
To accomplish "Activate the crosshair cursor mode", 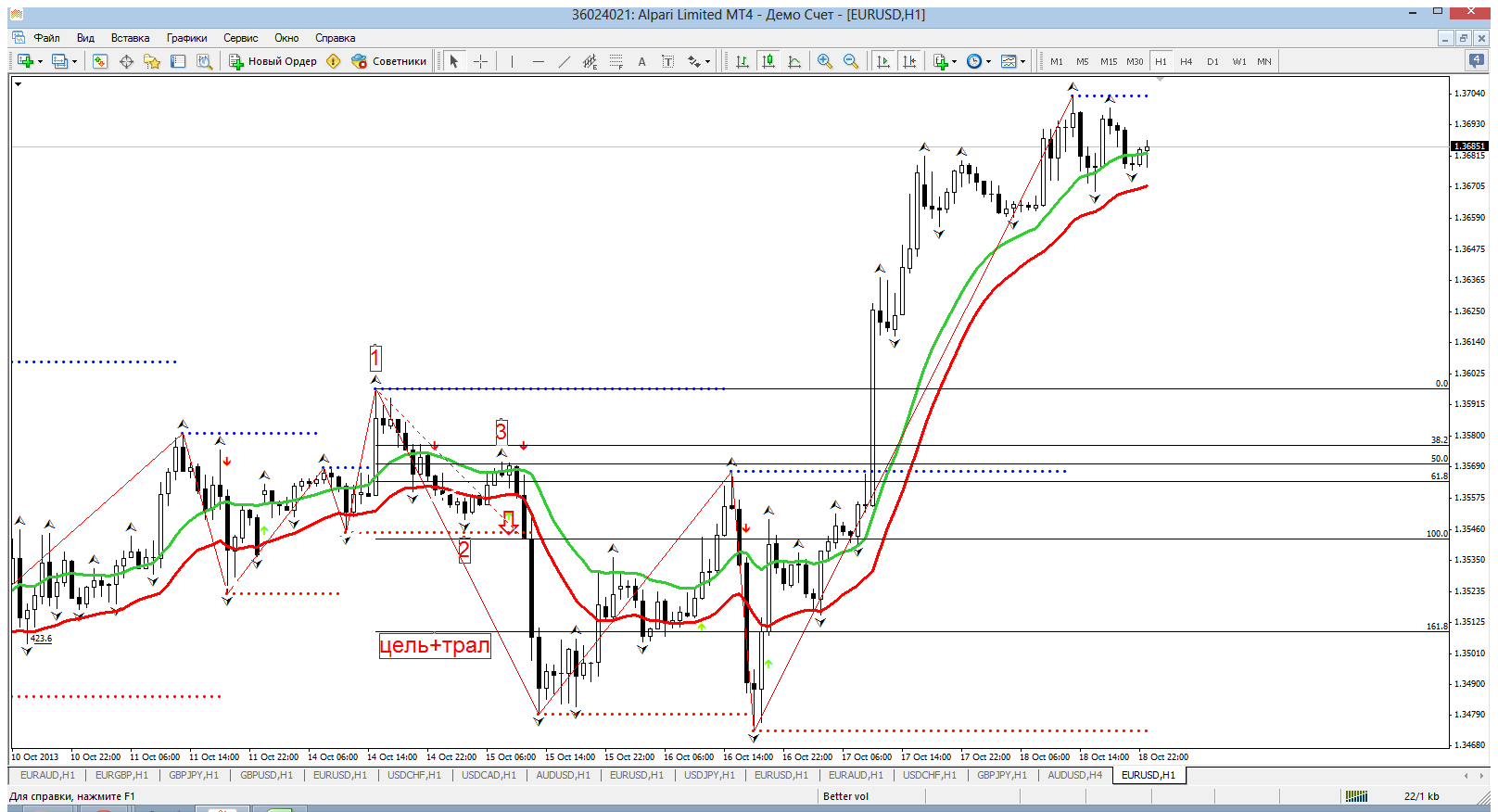I will pyautogui.click(x=480, y=61).
